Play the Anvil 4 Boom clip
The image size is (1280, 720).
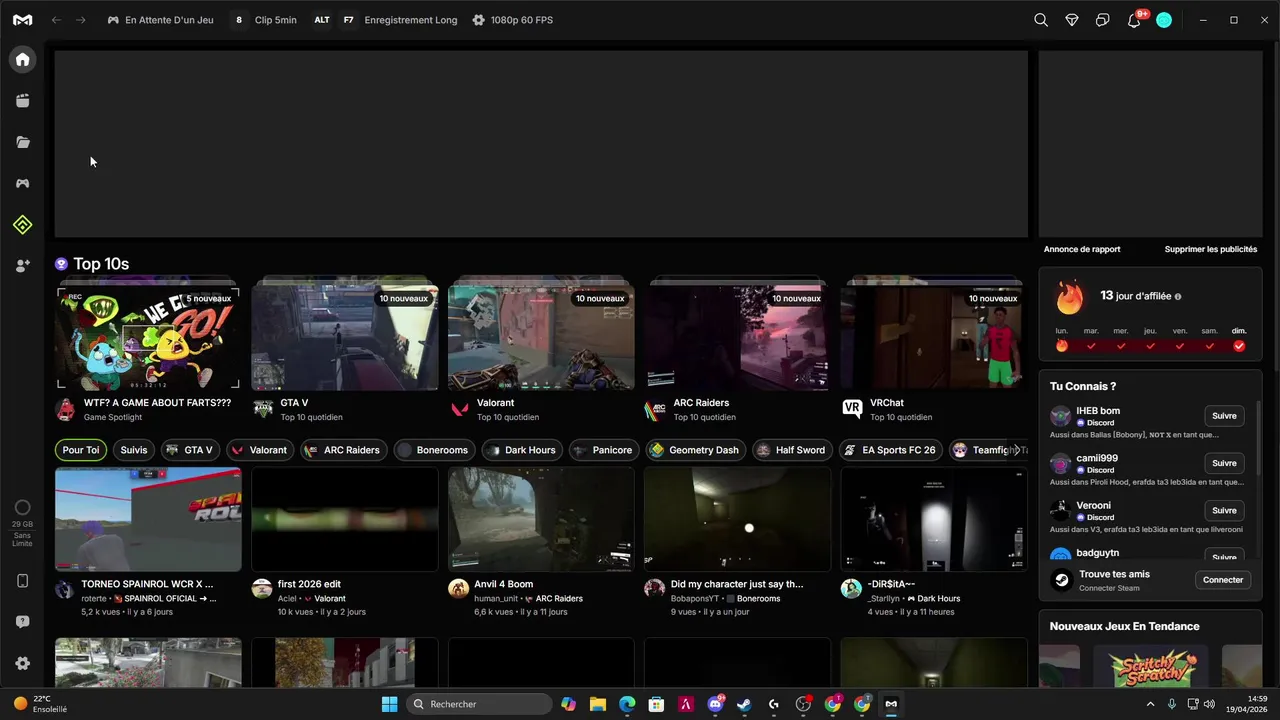pos(541,519)
